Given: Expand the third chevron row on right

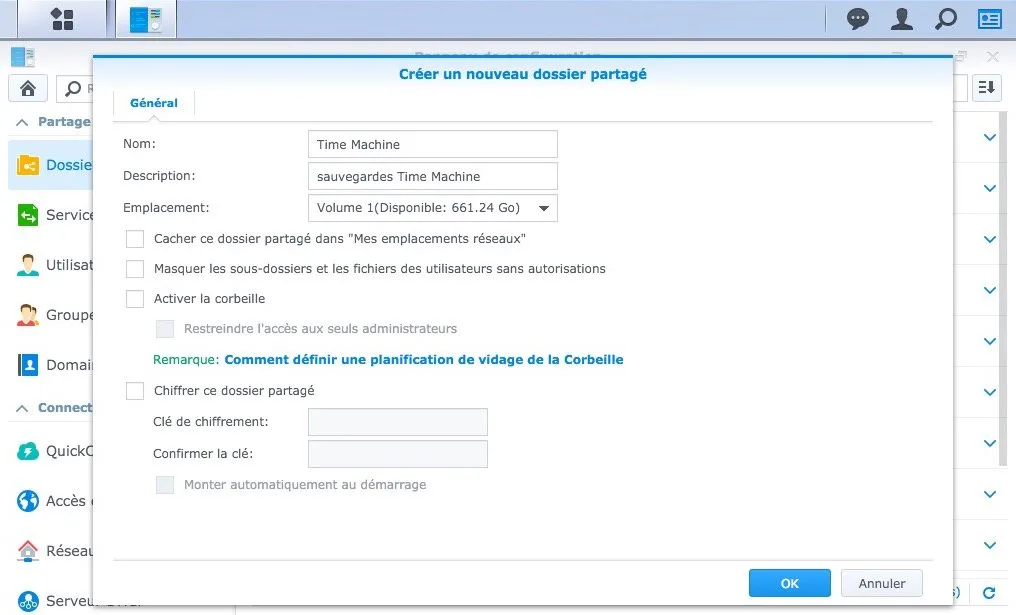Looking at the screenshot, I should tap(989, 239).
